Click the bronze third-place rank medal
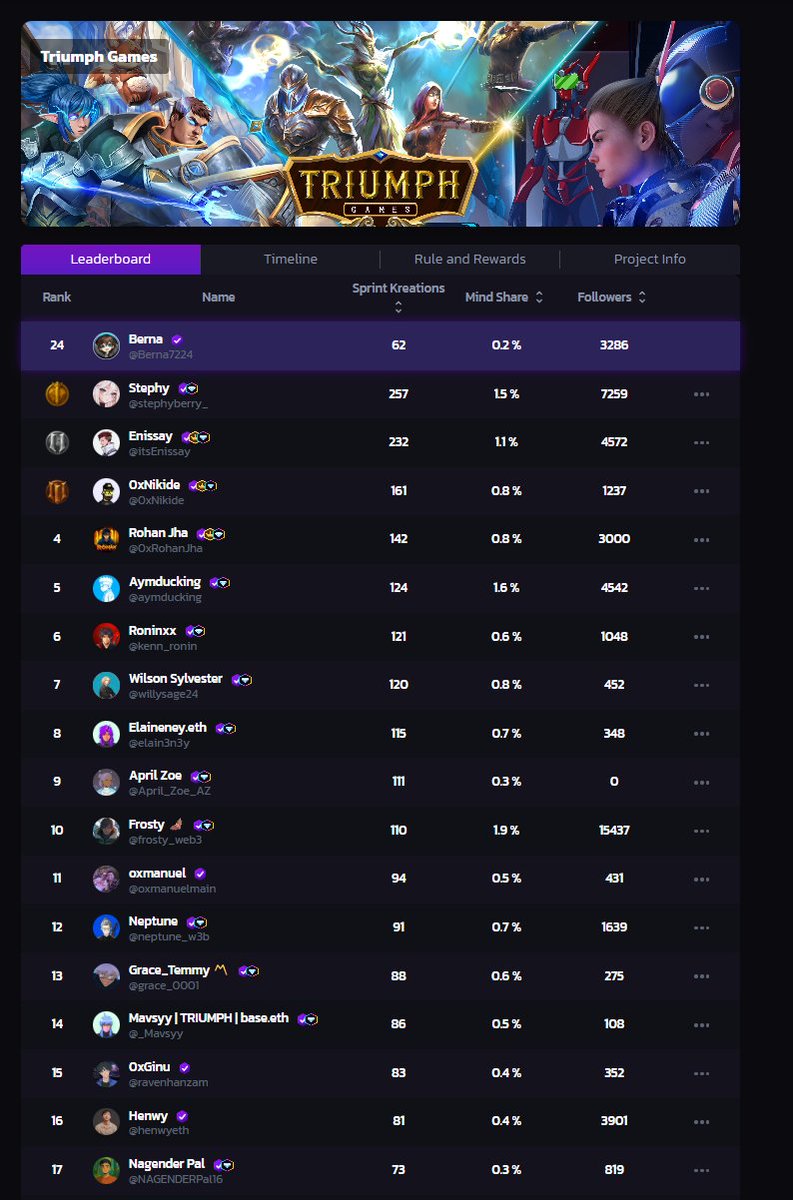The image size is (793, 1200). pos(57,491)
